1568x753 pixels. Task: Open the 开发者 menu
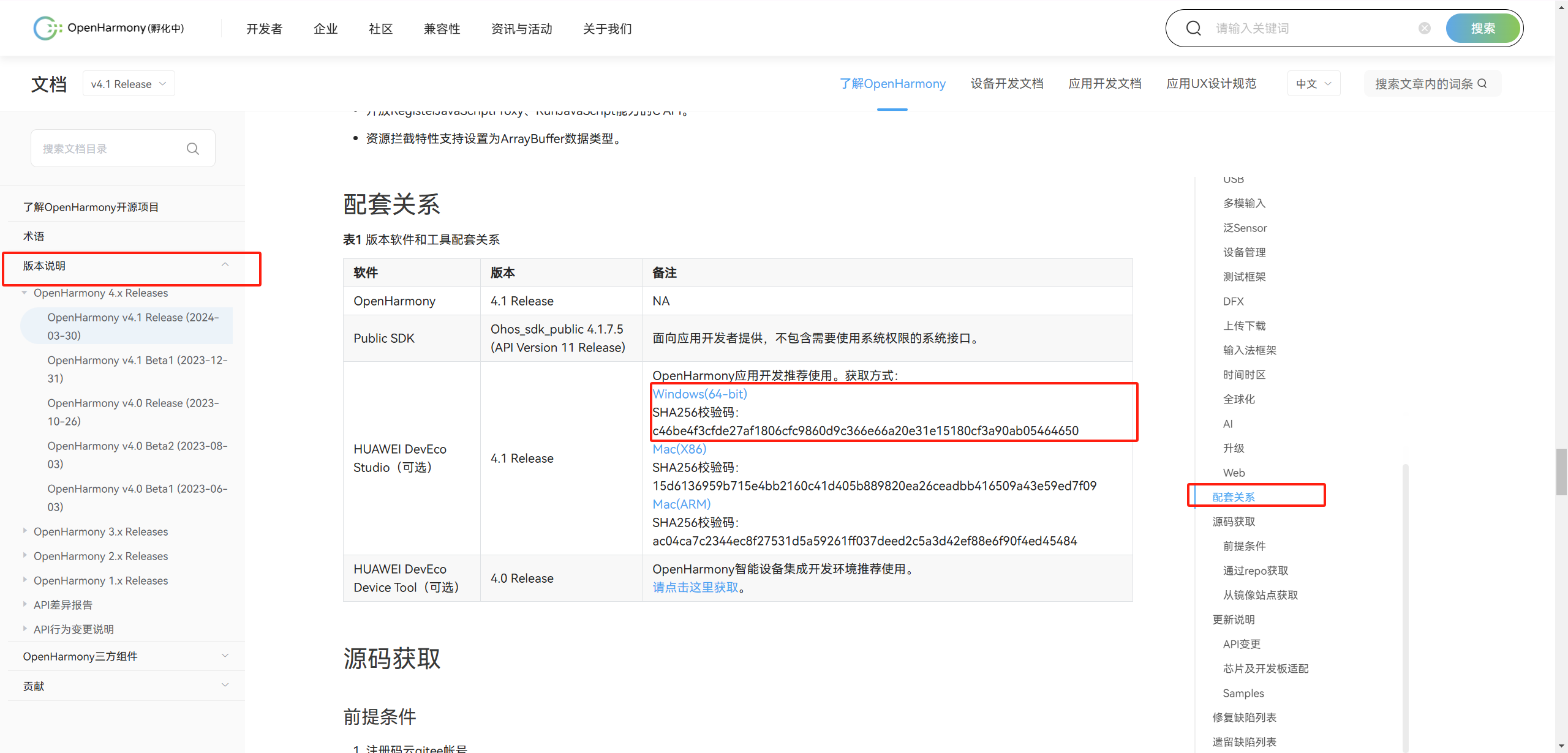(264, 29)
